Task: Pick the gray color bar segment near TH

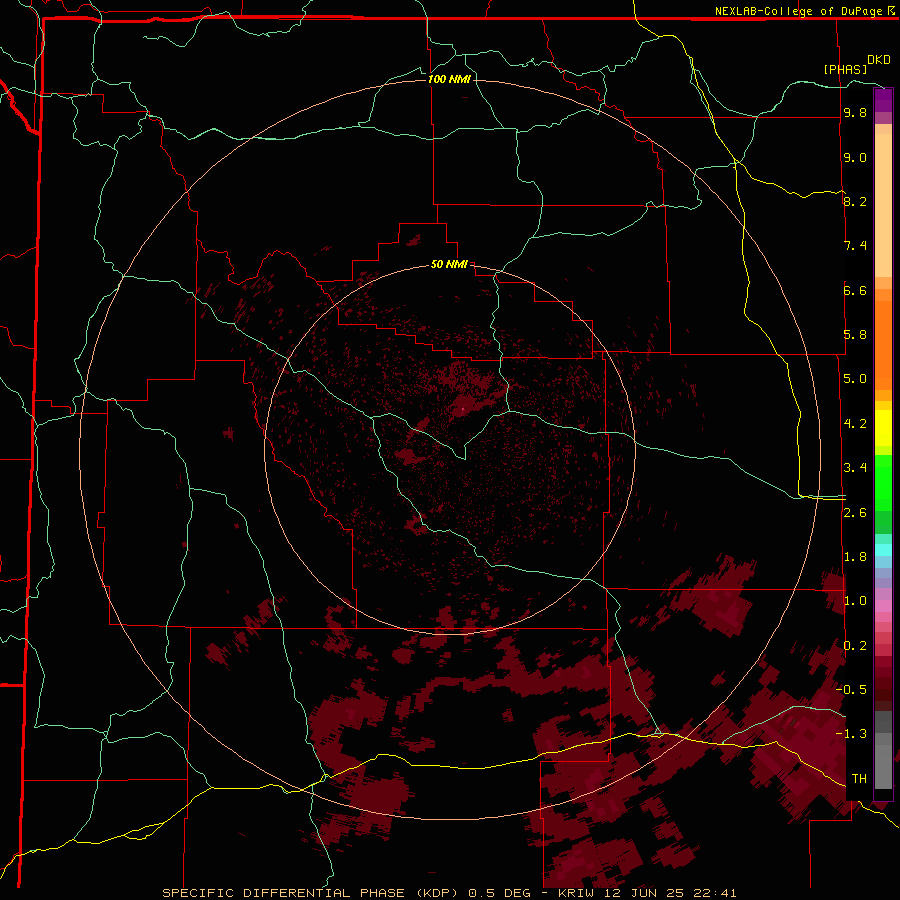Action: click(x=883, y=766)
